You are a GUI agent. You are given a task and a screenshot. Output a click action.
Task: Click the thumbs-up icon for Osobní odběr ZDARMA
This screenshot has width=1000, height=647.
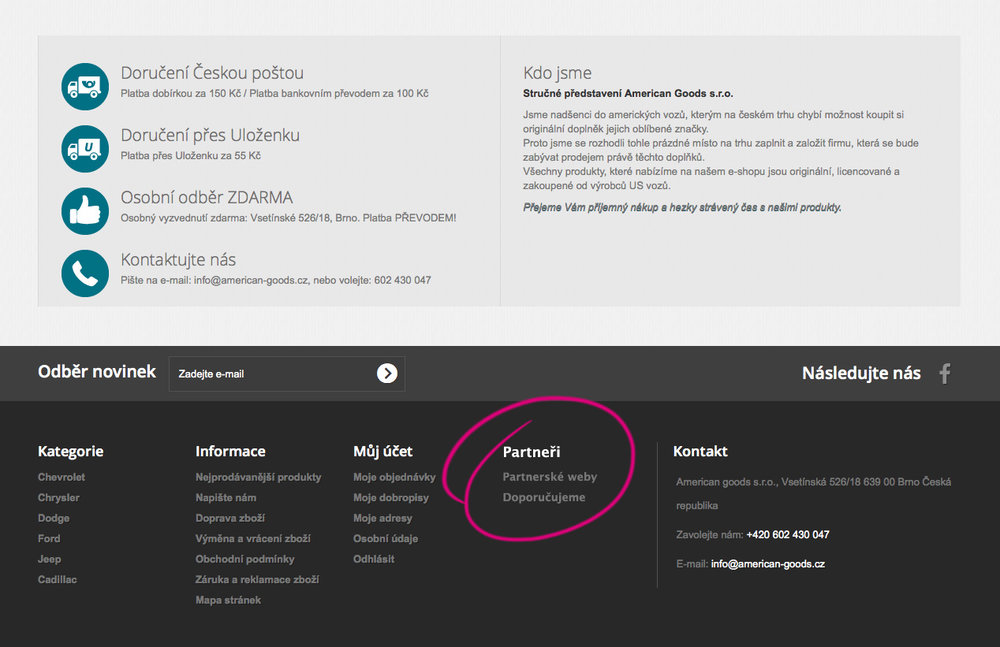pos(84,211)
